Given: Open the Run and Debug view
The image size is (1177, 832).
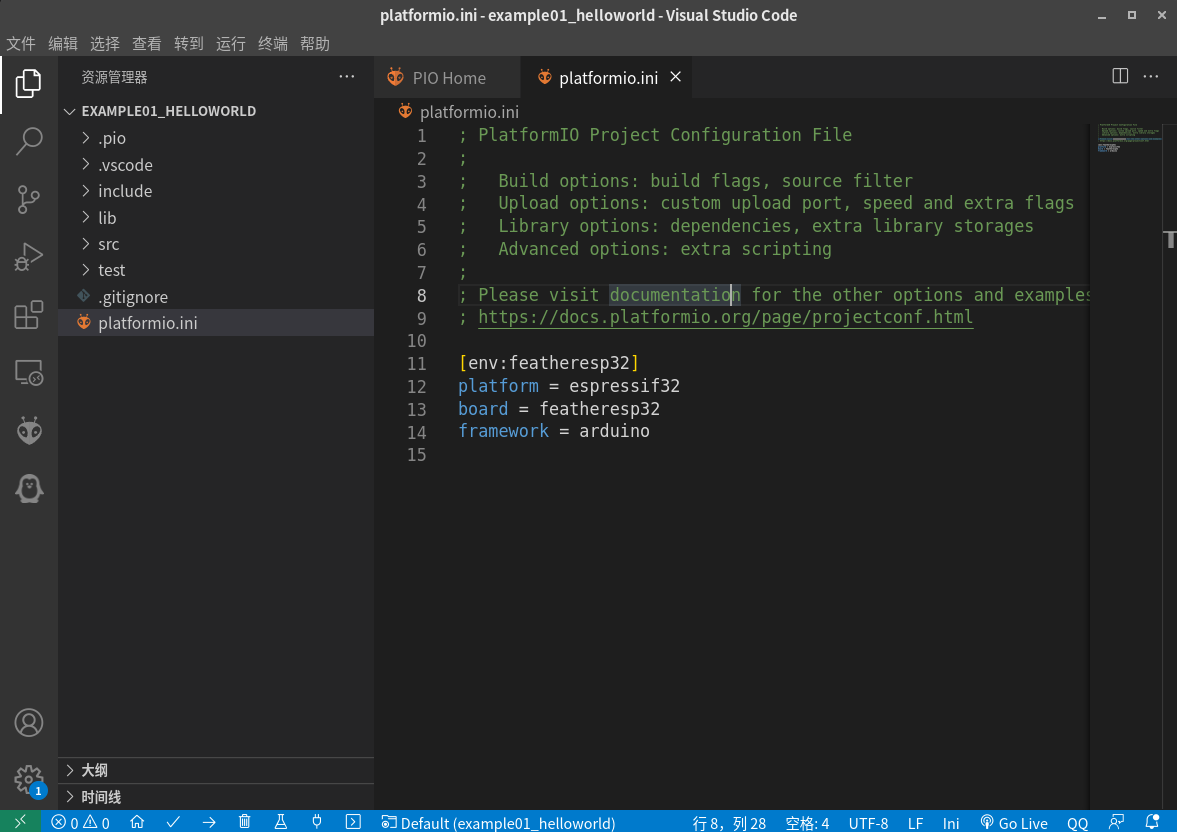Looking at the screenshot, I should coord(29,258).
